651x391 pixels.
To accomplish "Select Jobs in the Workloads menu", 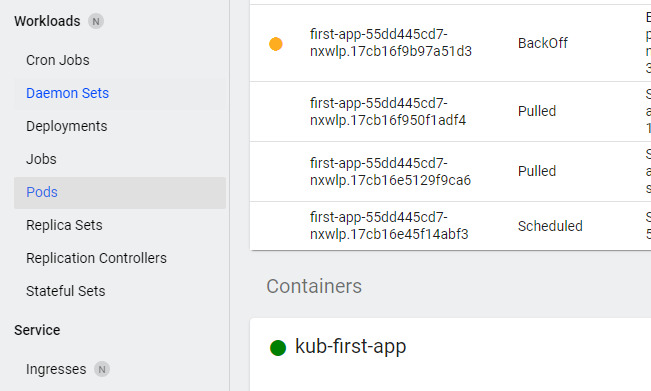I will click(x=41, y=159).
